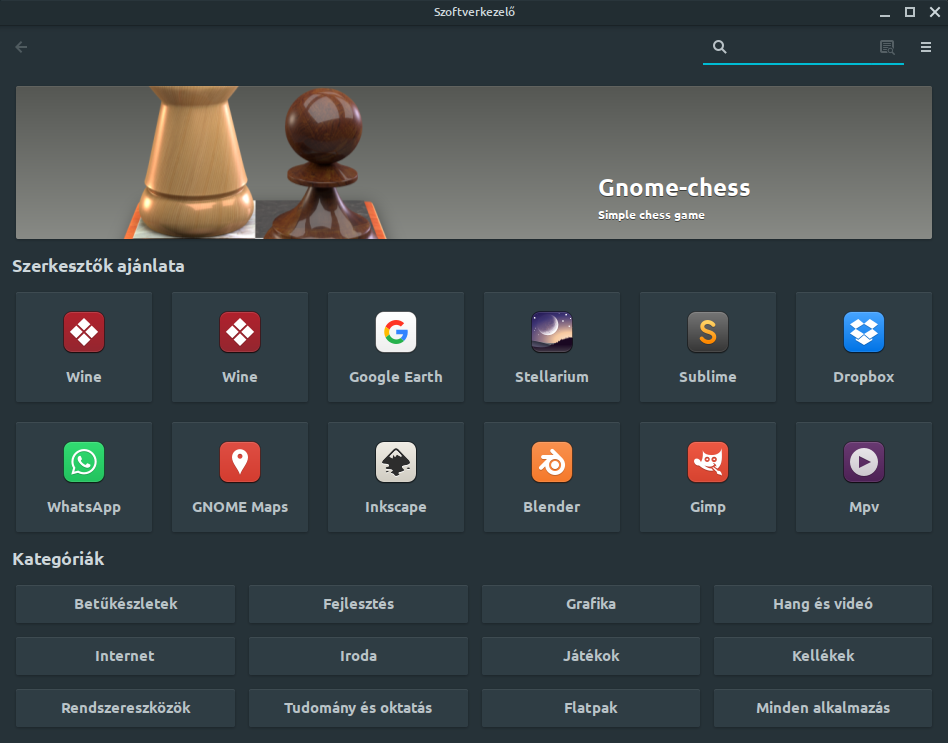Open Tudomány és oktatás category

pyautogui.click(x=359, y=708)
